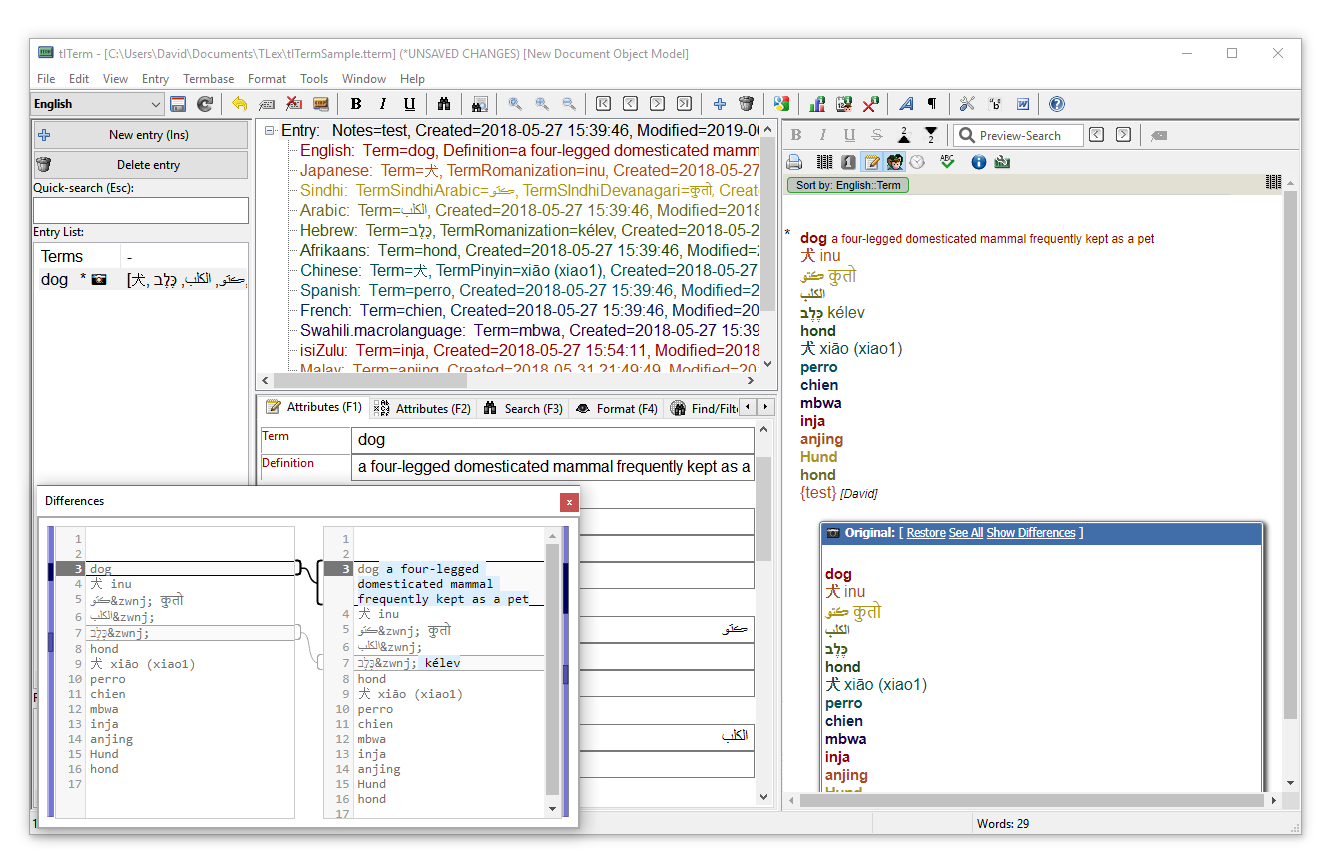Switch to the Format (F4) tab

pyautogui.click(x=617, y=408)
